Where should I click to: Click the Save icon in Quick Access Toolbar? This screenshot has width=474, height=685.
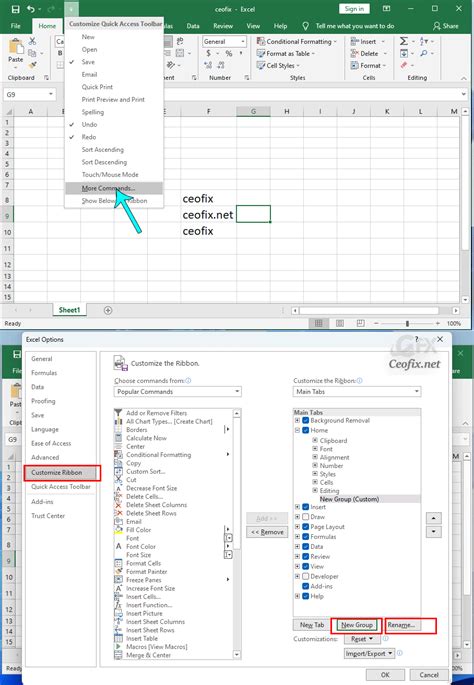(x=15, y=9)
